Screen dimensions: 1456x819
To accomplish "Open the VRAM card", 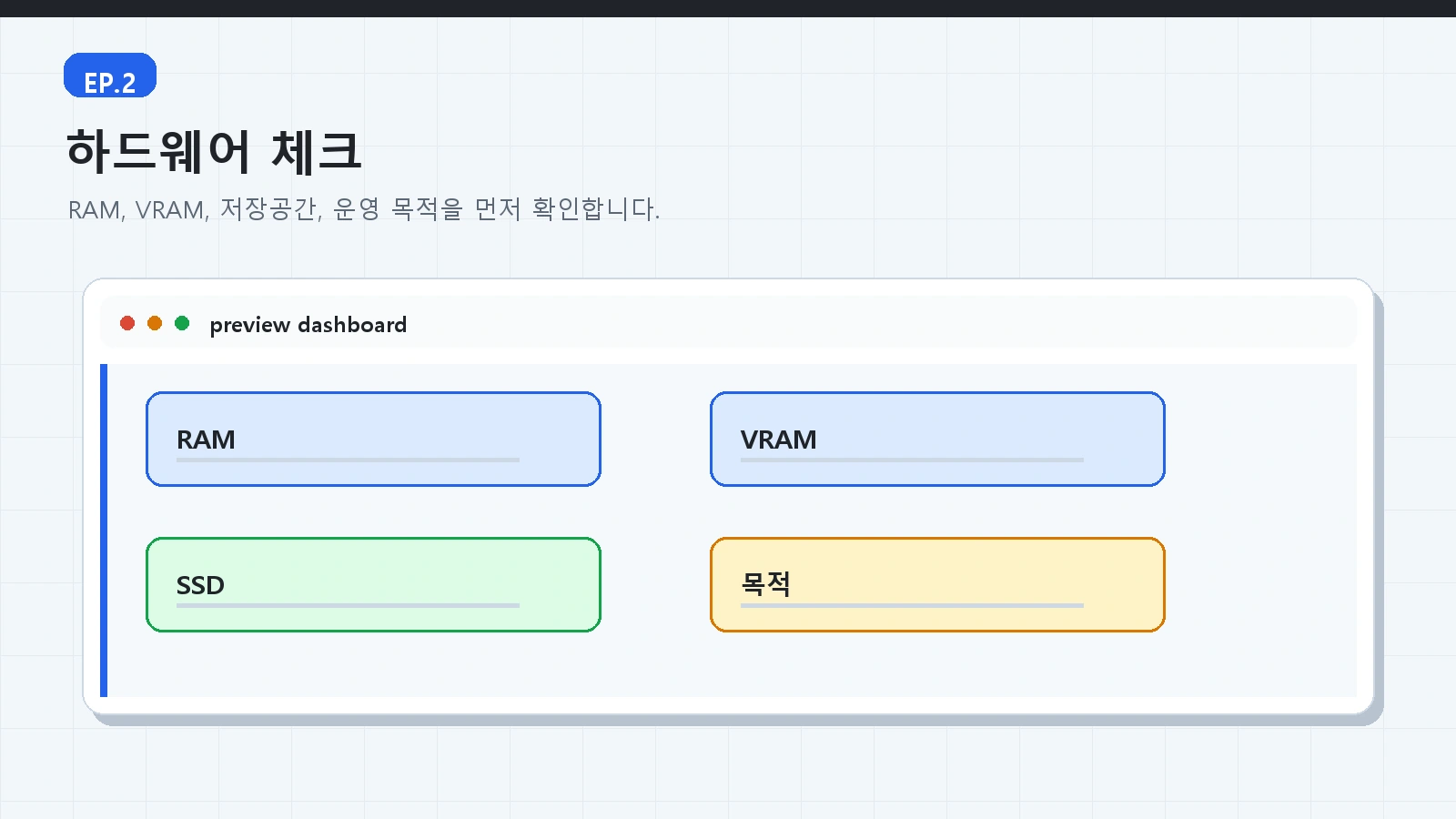I will (937, 440).
